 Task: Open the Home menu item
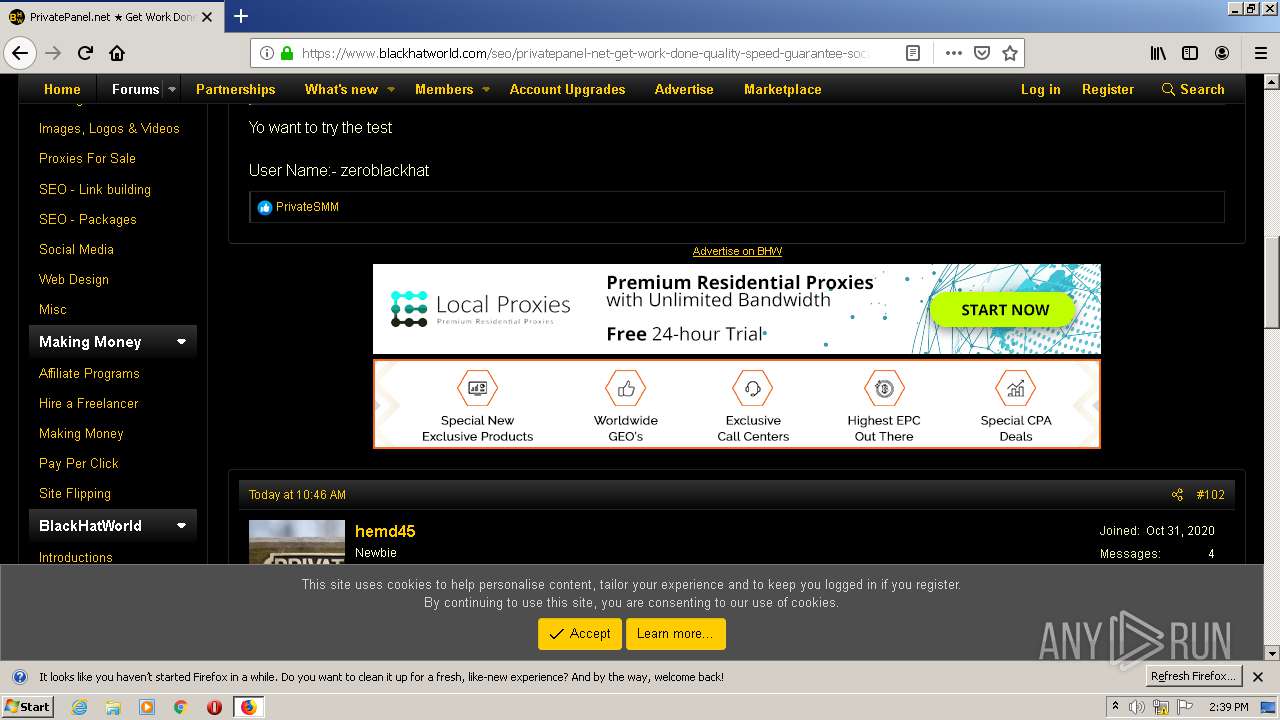62,89
